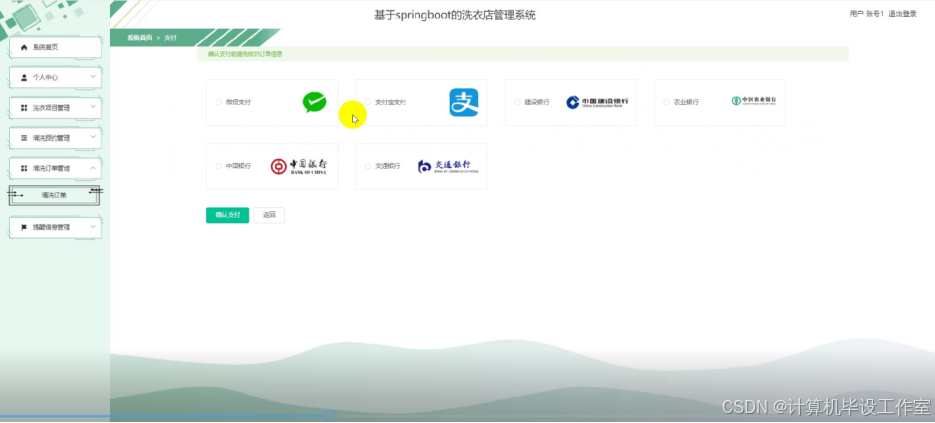Click the 系统首页 breadcrumb link
This screenshot has height=423, width=935.
pyautogui.click(x=140, y=38)
